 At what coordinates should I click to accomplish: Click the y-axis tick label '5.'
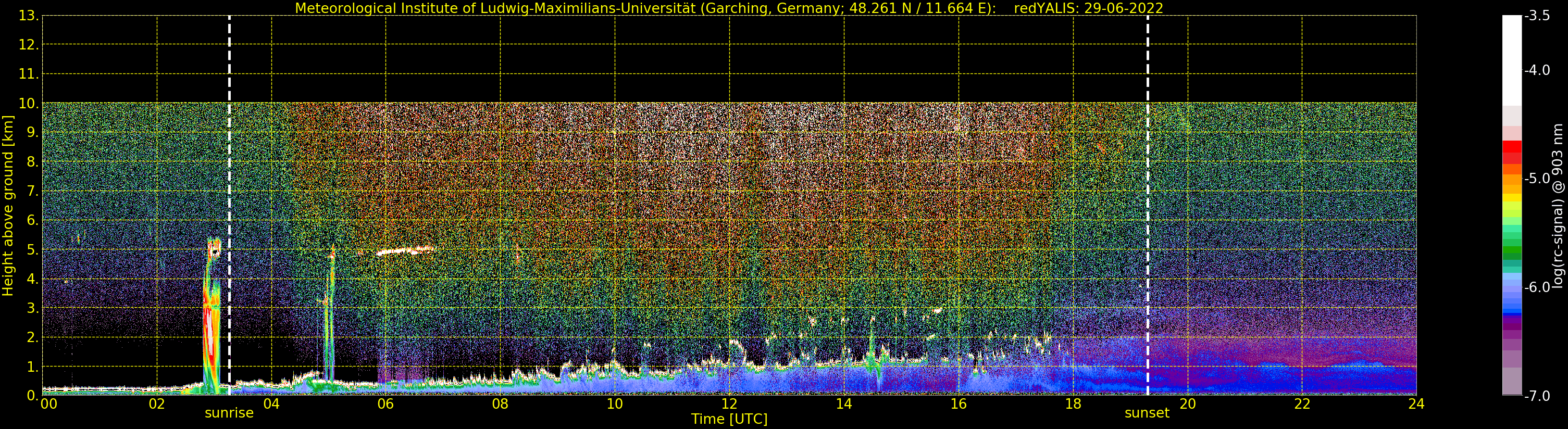pos(32,250)
